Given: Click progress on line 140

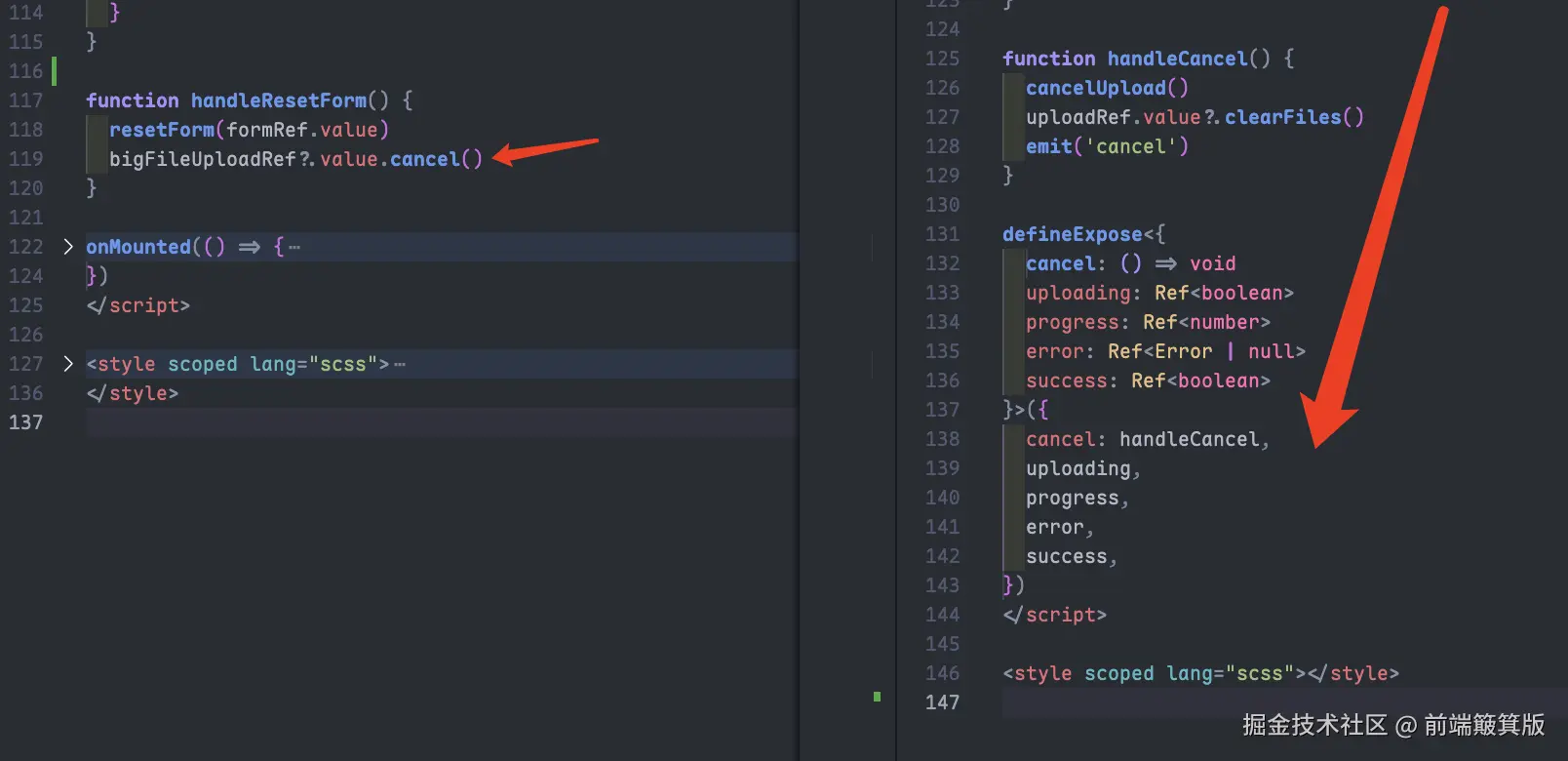Looking at the screenshot, I should point(1073,498).
